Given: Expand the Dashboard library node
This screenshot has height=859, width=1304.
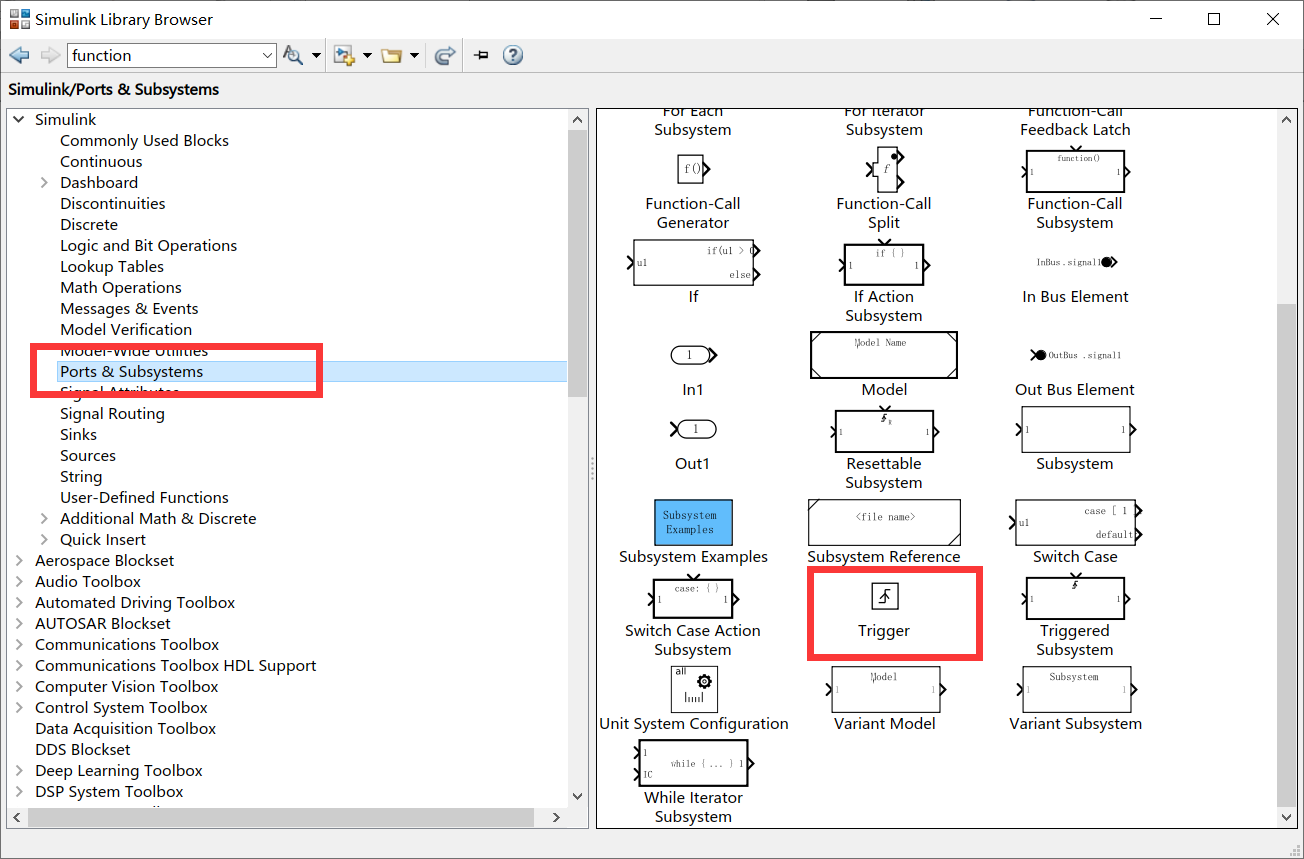Looking at the screenshot, I should 44,182.
